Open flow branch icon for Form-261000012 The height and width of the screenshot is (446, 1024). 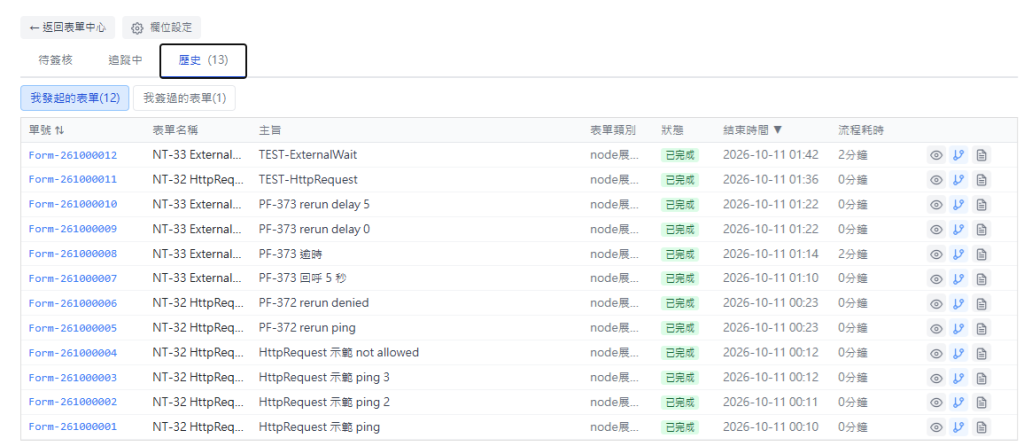(959, 155)
